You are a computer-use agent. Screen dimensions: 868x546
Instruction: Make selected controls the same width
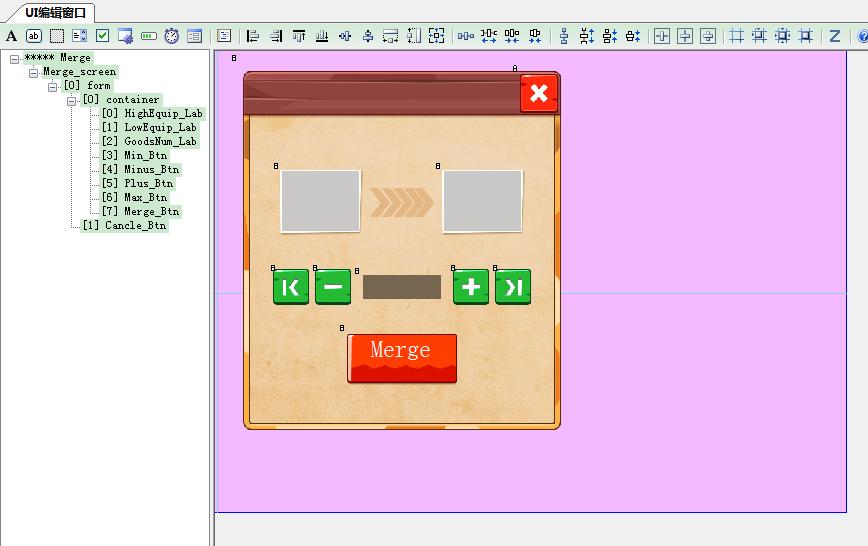(x=390, y=36)
